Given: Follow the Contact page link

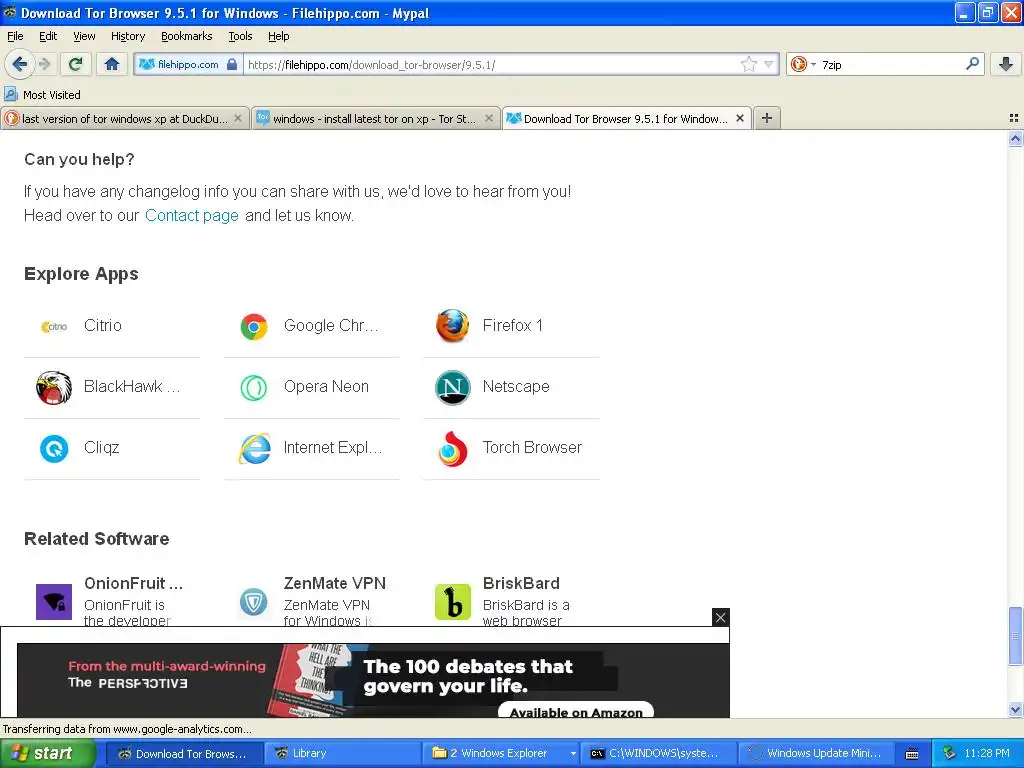Looking at the screenshot, I should (191, 216).
